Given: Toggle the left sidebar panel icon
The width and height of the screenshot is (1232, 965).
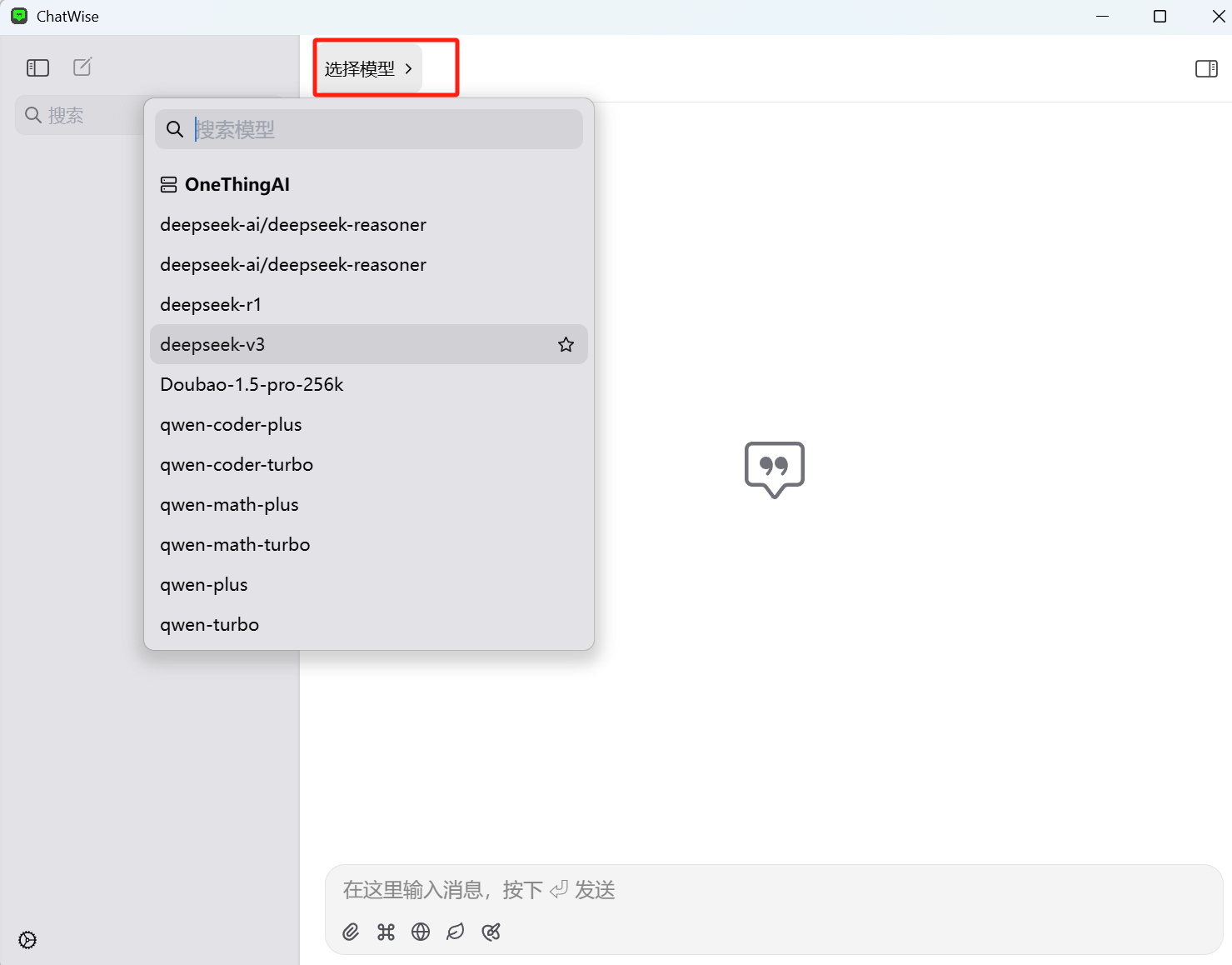Looking at the screenshot, I should 38,67.
